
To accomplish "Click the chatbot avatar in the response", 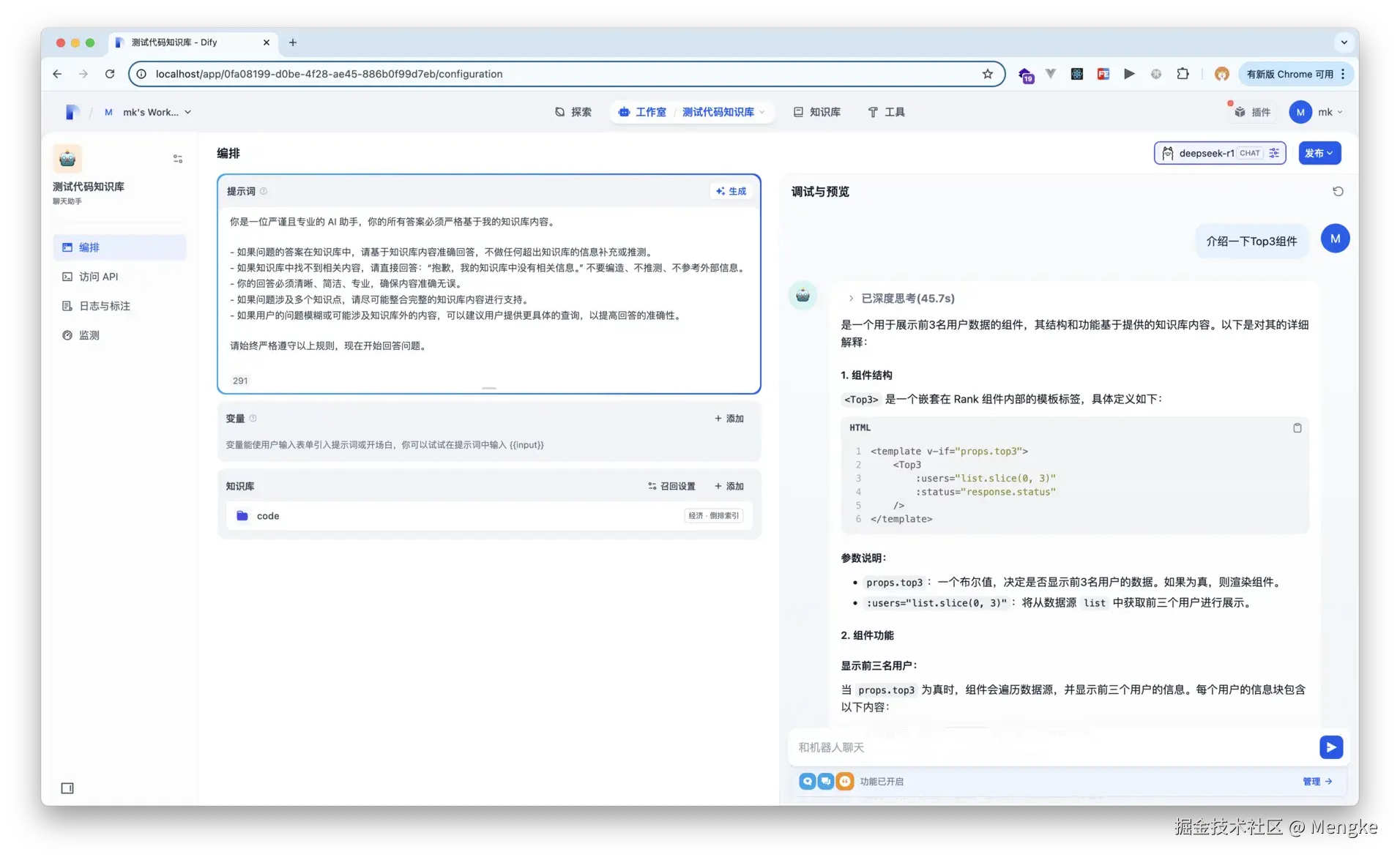I will click(x=803, y=296).
